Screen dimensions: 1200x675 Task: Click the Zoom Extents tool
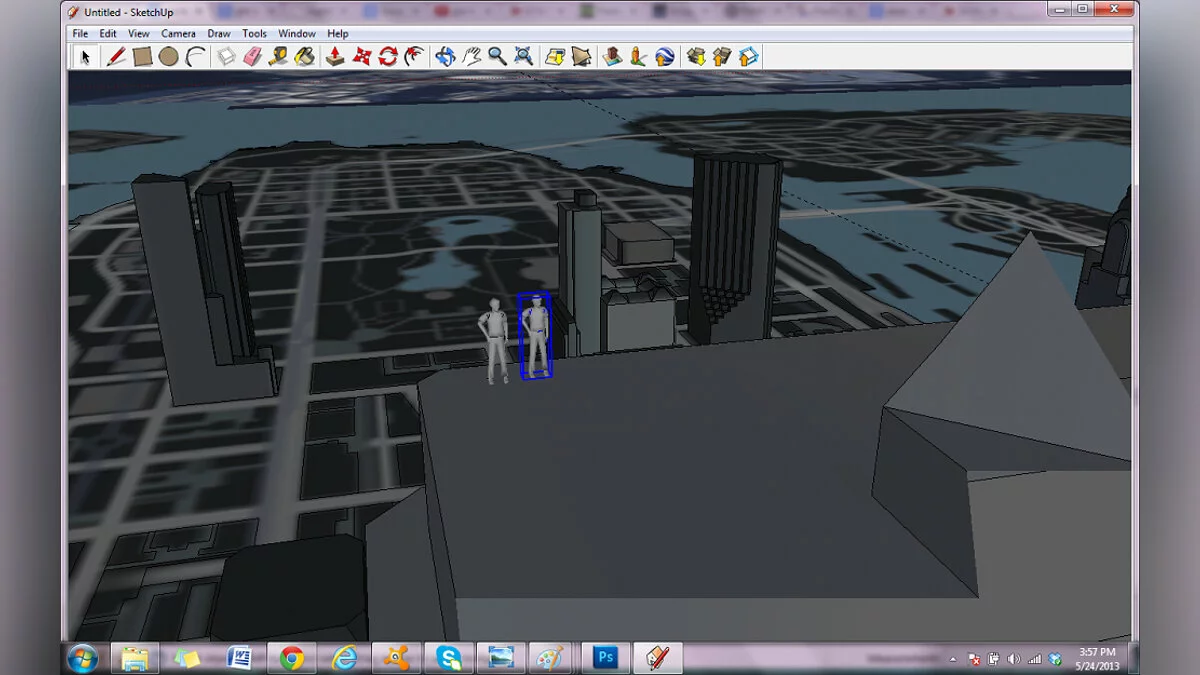523,57
